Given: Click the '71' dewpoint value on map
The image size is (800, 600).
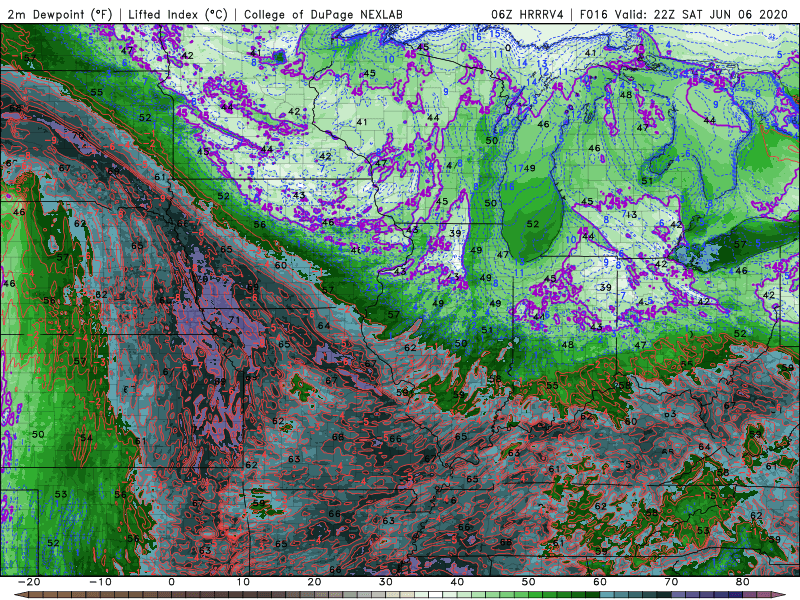Looking at the screenshot, I should pyautogui.click(x=234, y=320).
